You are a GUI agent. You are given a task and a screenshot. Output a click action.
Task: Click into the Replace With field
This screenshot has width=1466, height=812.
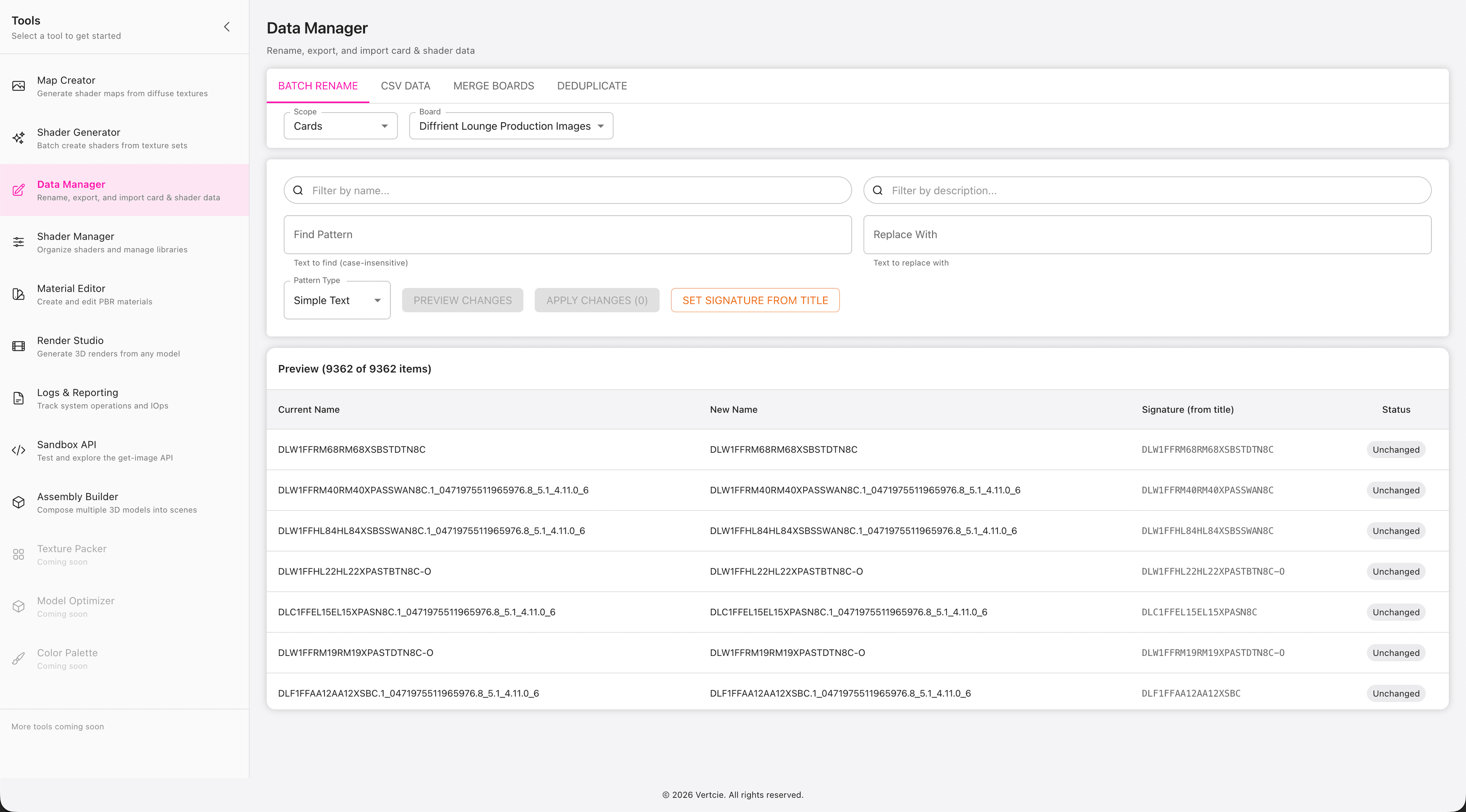point(1147,234)
